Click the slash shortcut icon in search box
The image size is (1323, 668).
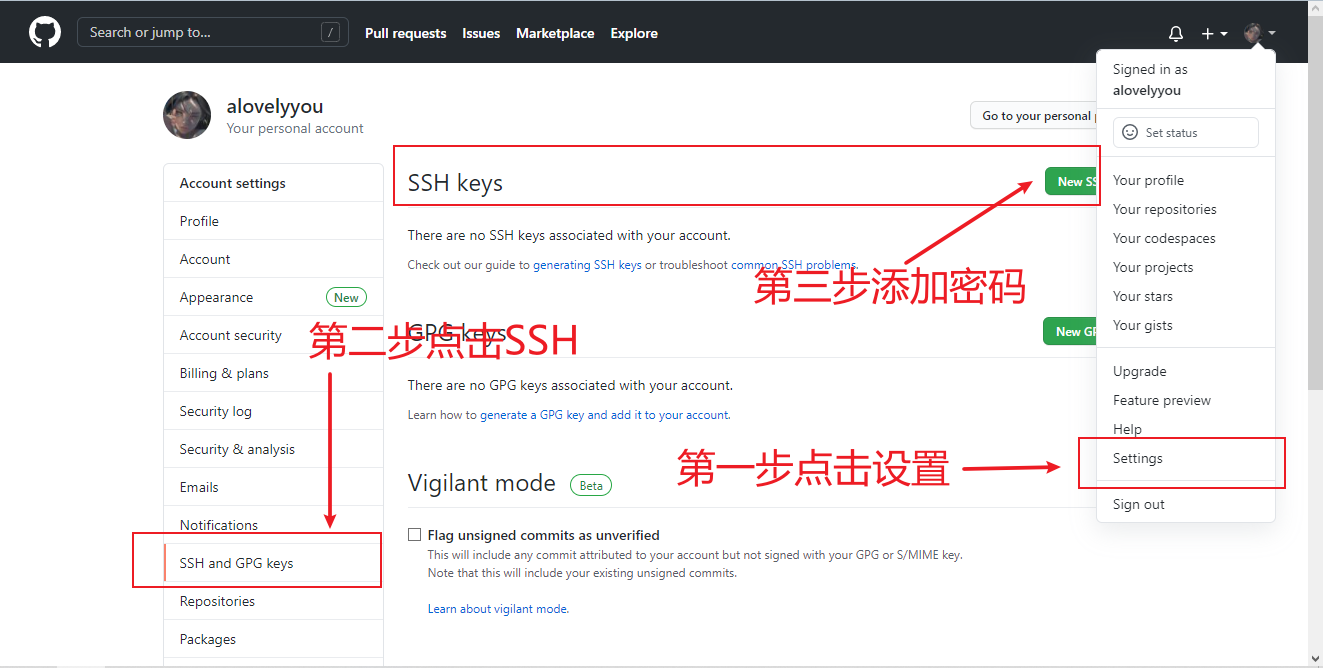(x=330, y=32)
